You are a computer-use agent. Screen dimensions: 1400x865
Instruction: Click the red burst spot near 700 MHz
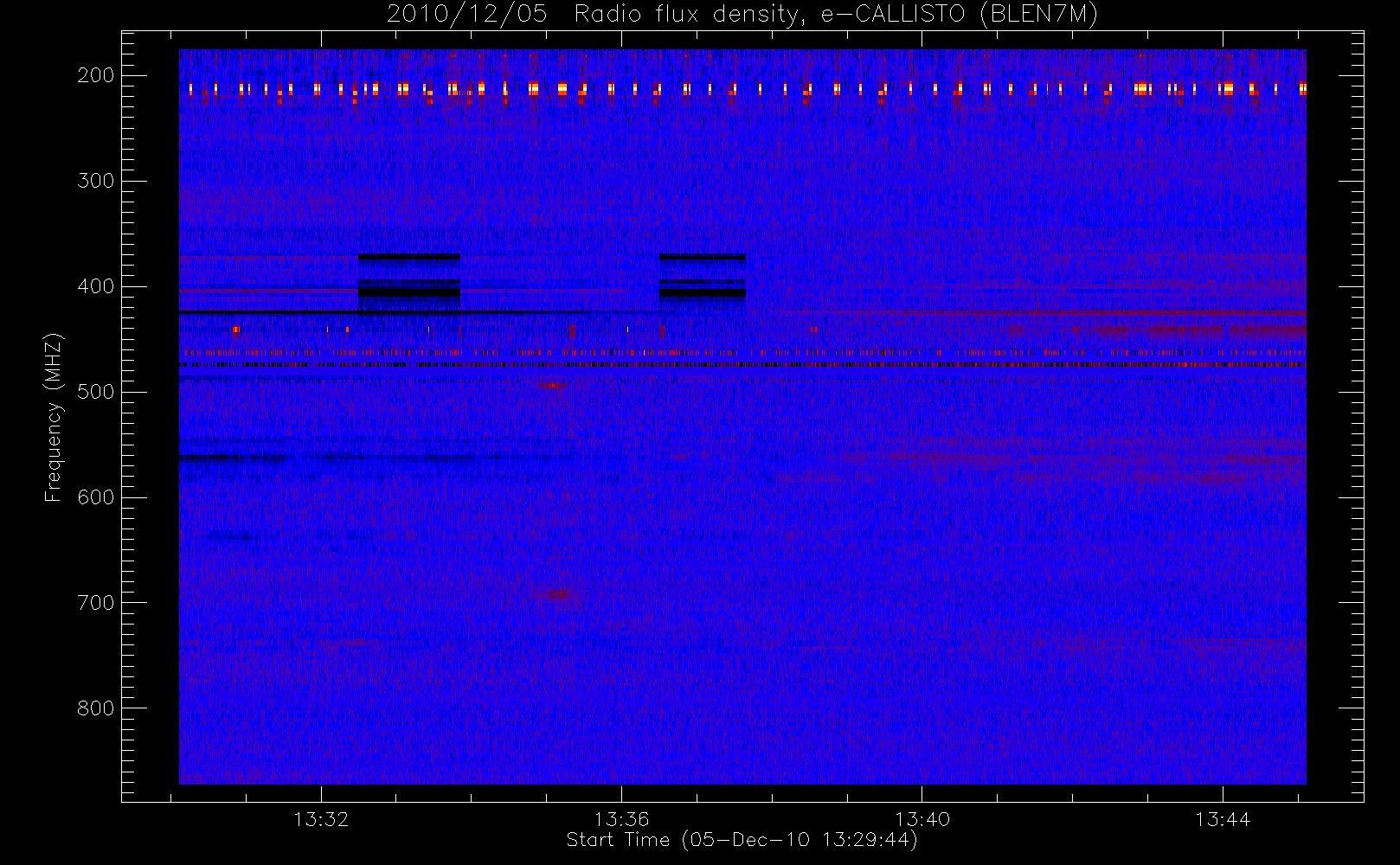(x=559, y=593)
